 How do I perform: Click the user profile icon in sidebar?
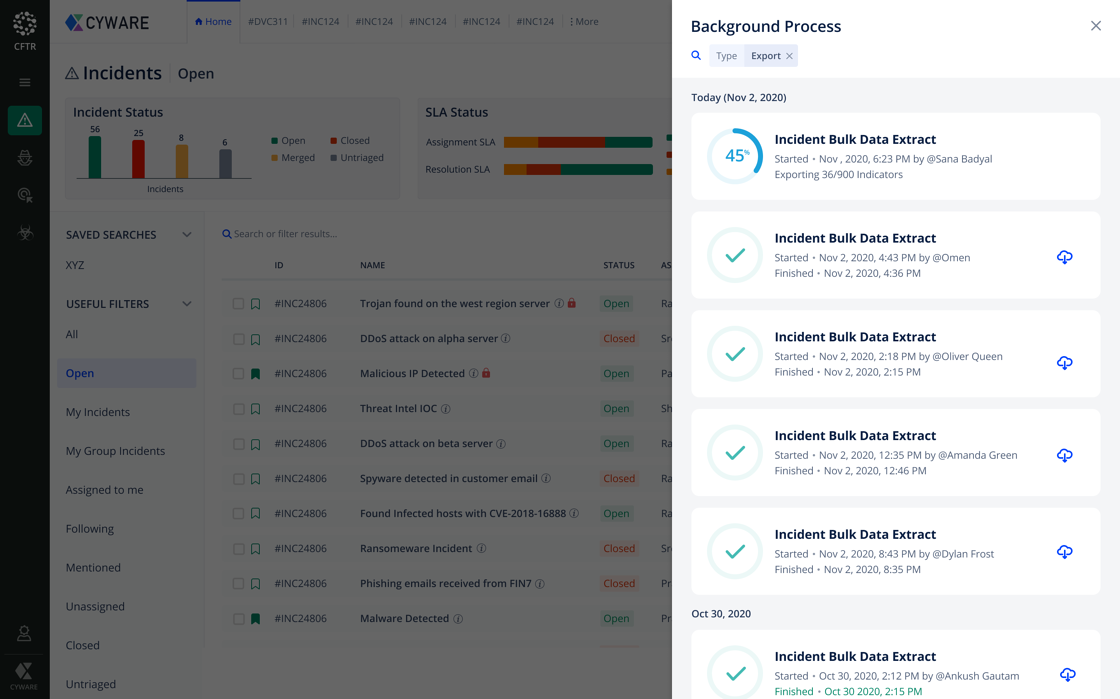click(x=24, y=634)
